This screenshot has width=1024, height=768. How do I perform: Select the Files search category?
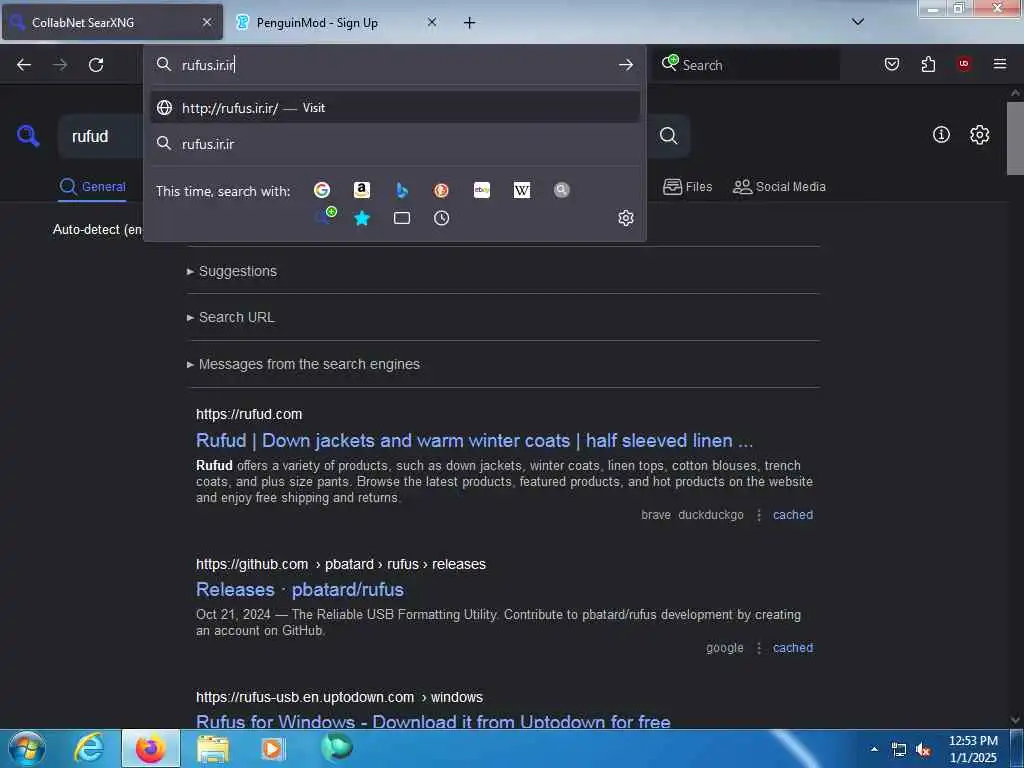pos(687,187)
